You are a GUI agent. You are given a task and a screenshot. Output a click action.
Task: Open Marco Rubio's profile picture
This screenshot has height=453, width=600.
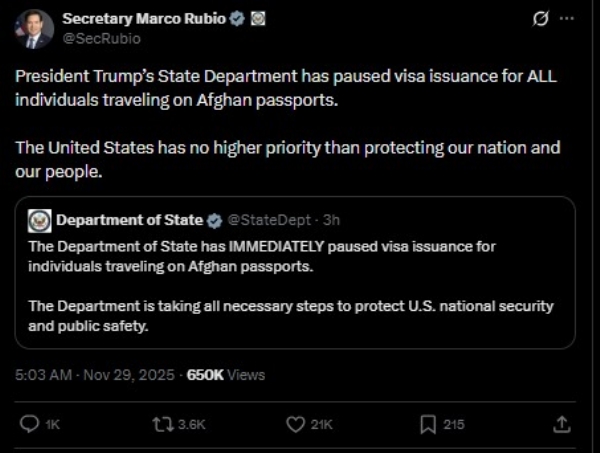(34, 29)
